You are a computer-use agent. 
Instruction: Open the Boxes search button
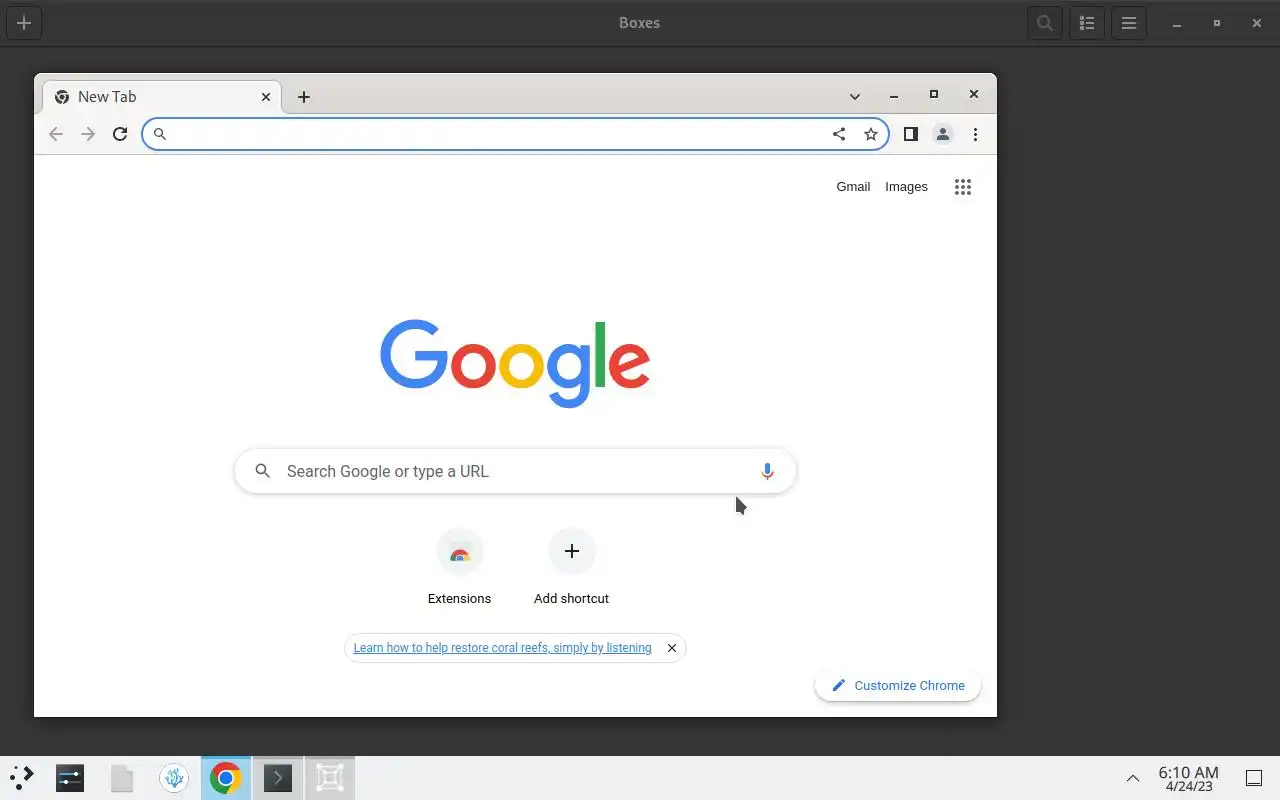click(1045, 23)
